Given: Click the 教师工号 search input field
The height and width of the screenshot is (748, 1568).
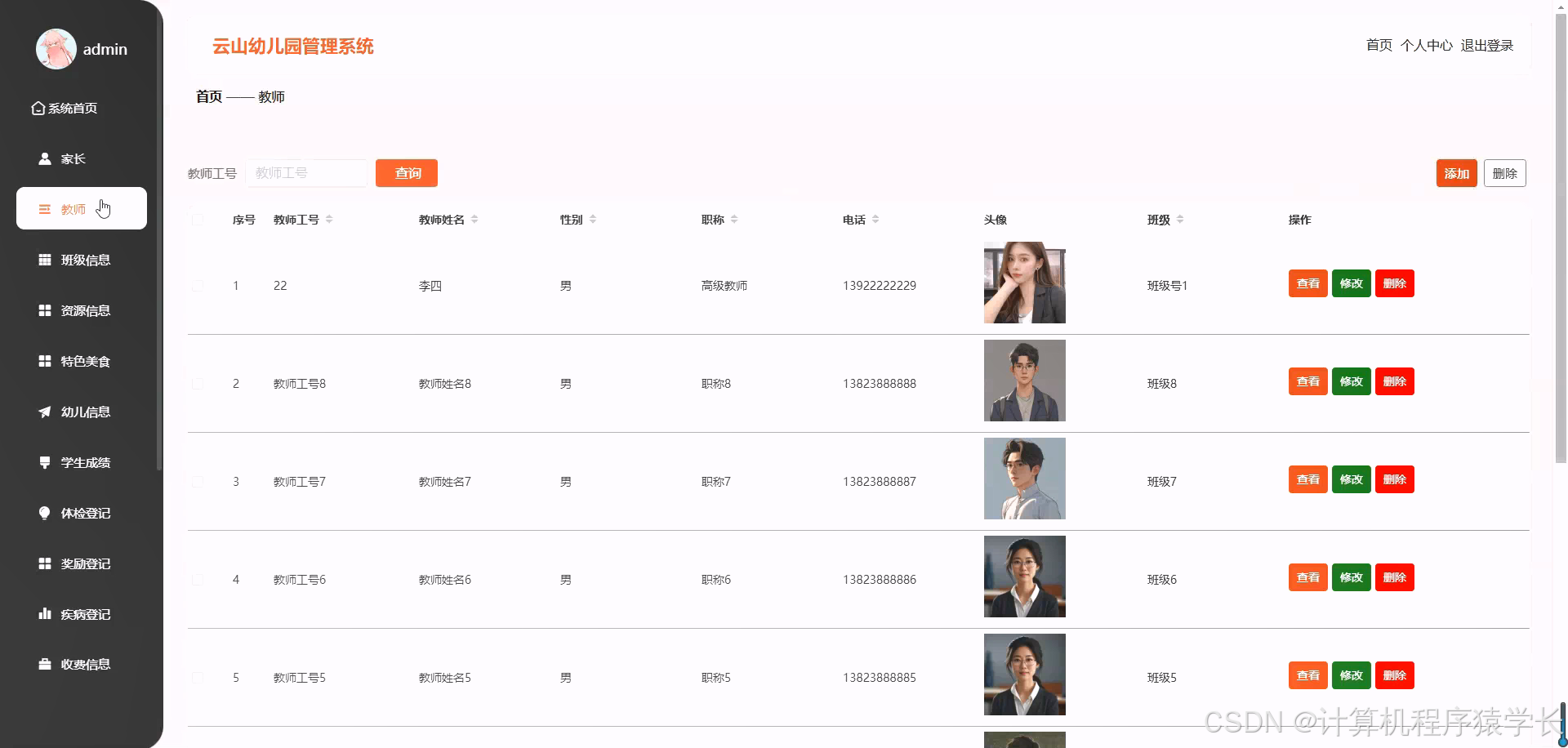Looking at the screenshot, I should [x=307, y=173].
